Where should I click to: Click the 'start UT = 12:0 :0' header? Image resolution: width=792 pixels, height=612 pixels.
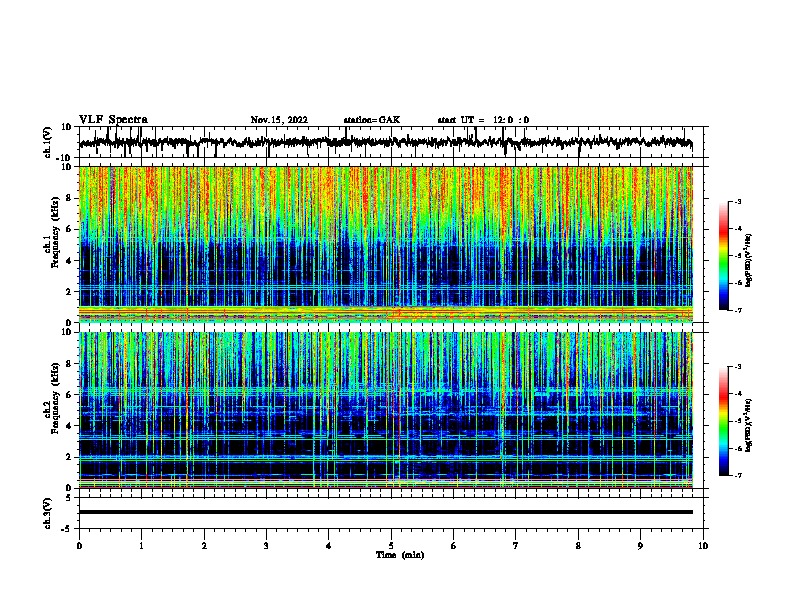click(x=483, y=120)
